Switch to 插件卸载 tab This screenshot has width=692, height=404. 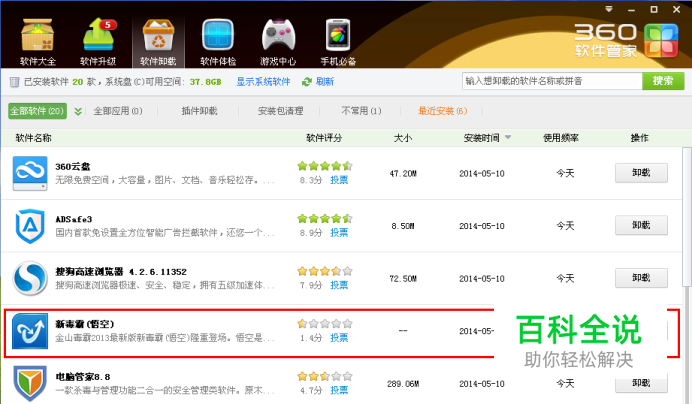pos(199,111)
